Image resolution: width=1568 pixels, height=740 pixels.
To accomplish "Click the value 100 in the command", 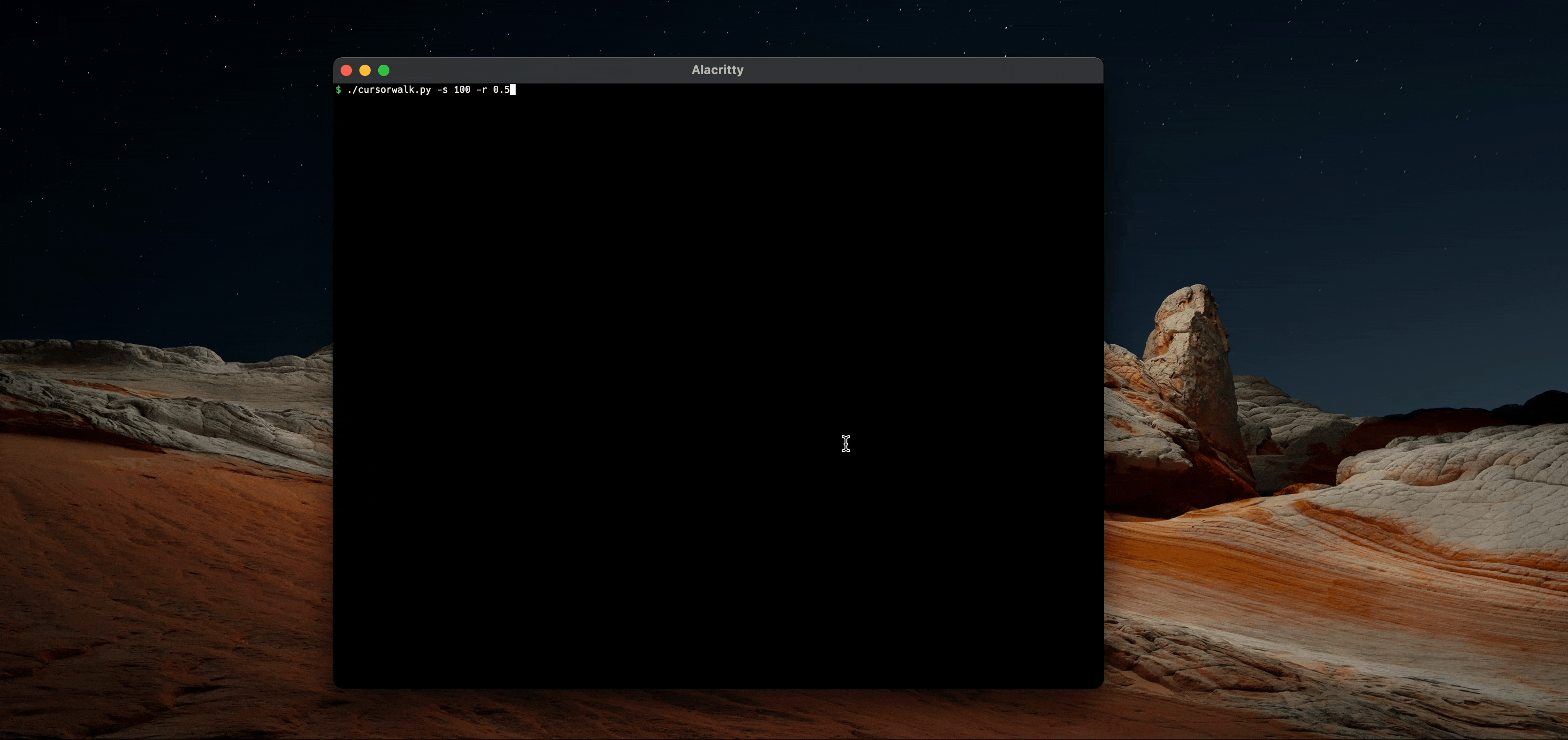I will 462,90.
